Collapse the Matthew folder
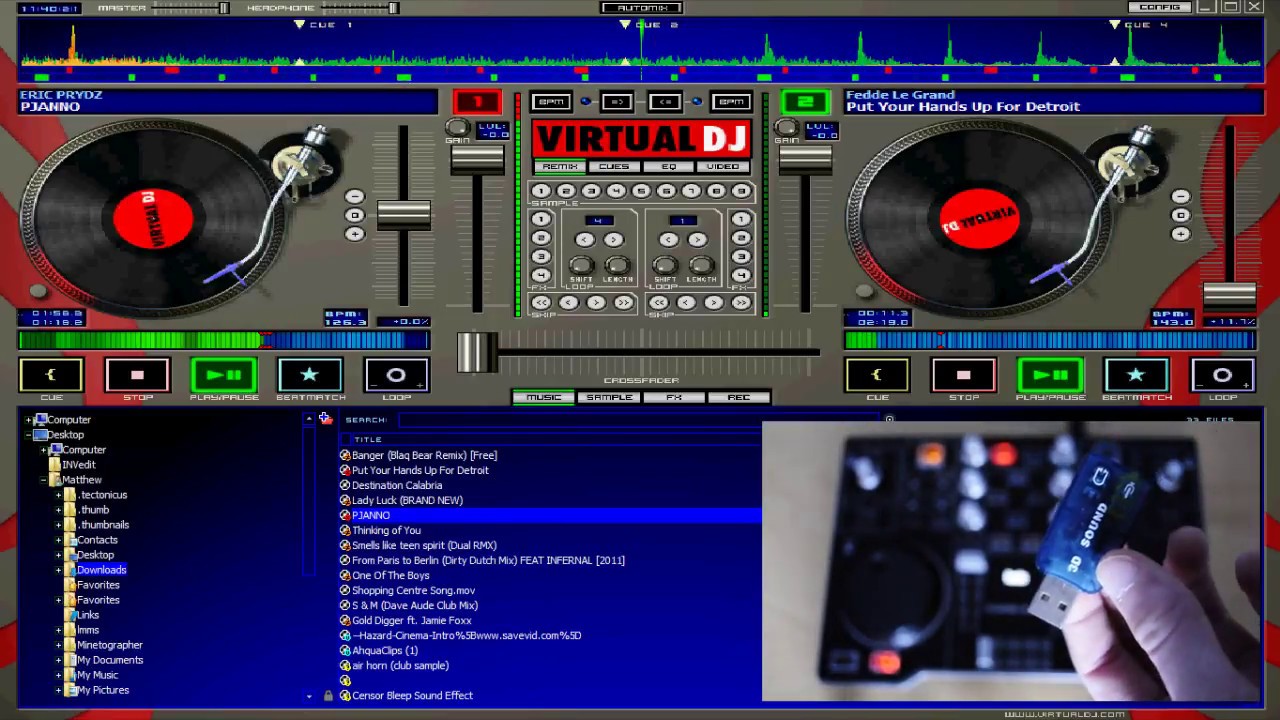This screenshot has height=720, width=1280. click(x=43, y=480)
